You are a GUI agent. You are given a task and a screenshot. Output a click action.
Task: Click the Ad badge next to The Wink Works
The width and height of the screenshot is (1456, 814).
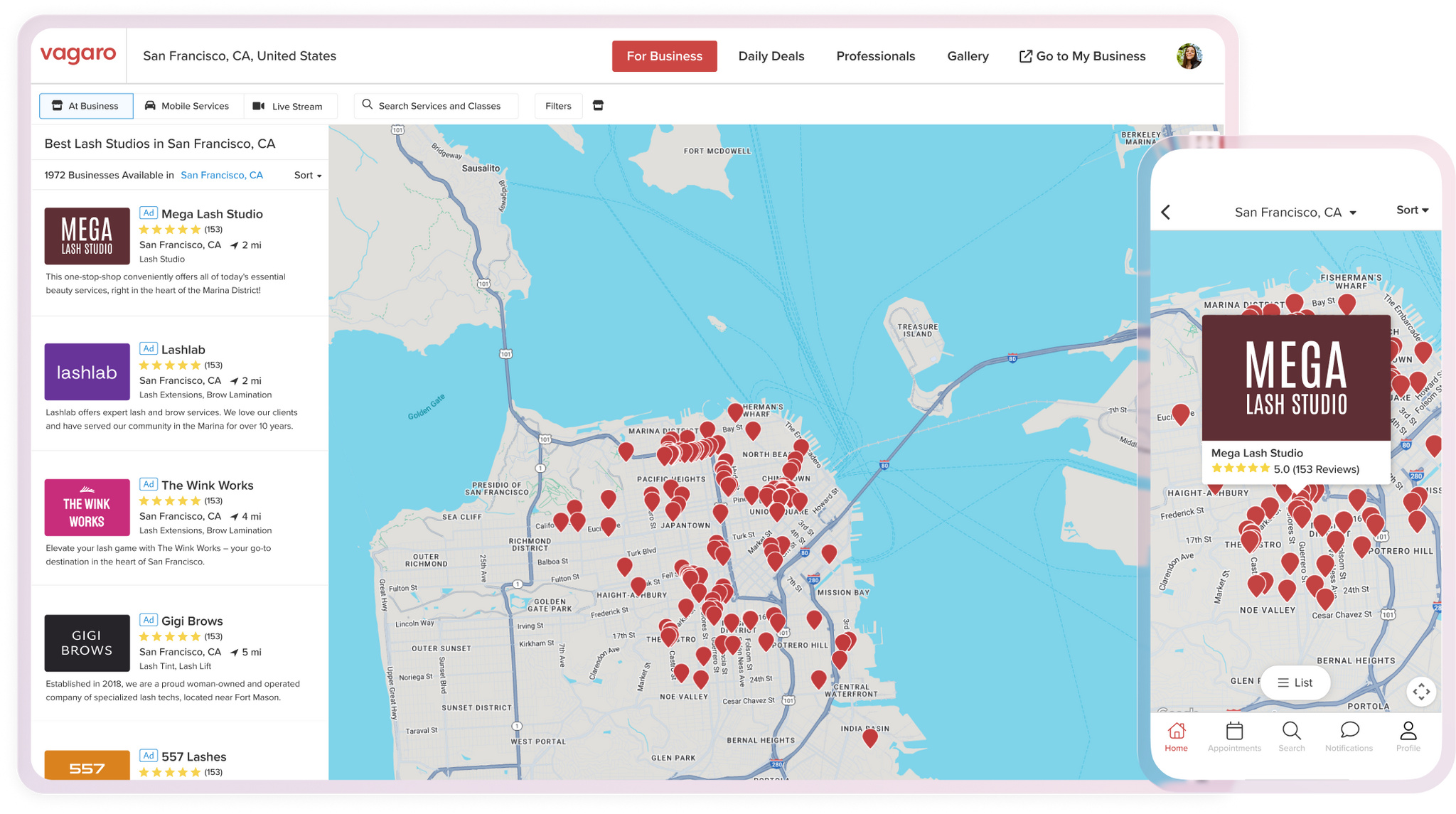pyautogui.click(x=148, y=484)
